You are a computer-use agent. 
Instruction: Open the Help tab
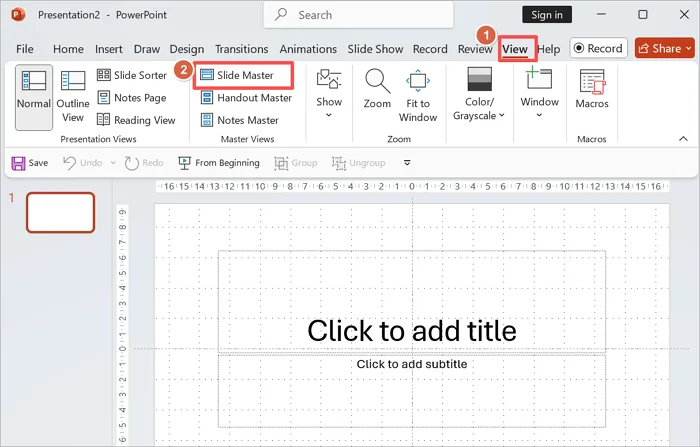click(x=549, y=49)
